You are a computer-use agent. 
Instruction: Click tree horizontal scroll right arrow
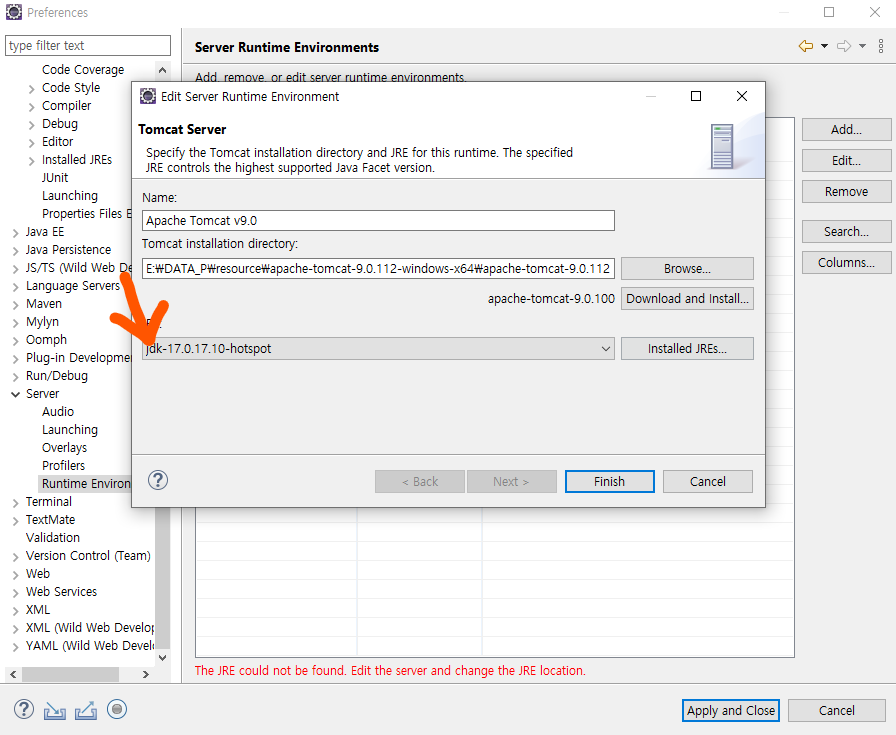(x=146, y=674)
